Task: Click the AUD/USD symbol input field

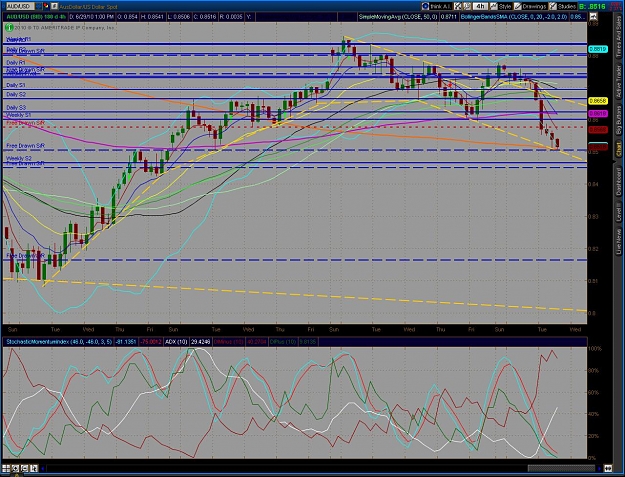Action: [x=20, y=6]
